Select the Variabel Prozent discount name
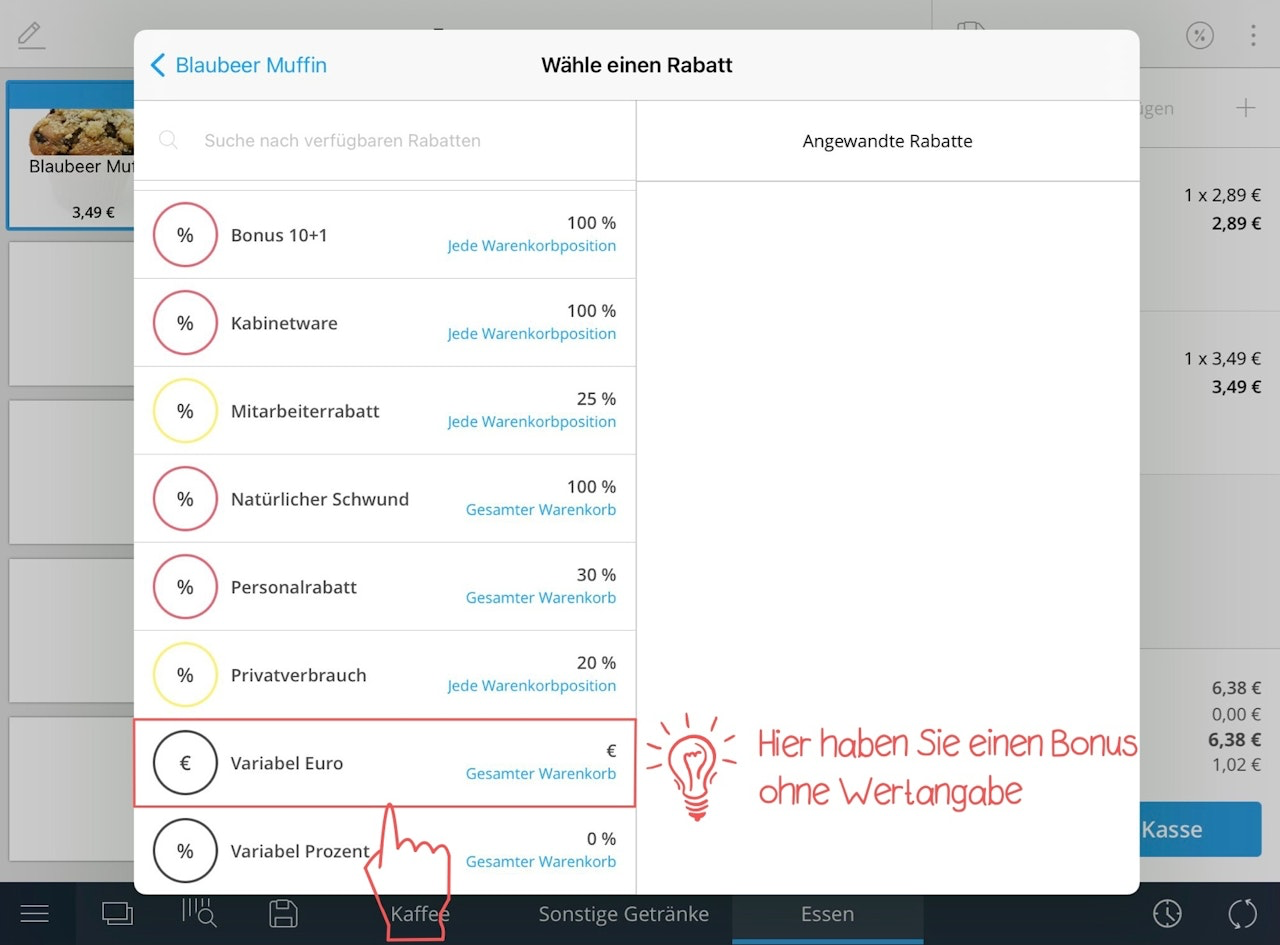The width and height of the screenshot is (1280, 945). (301, 851)
